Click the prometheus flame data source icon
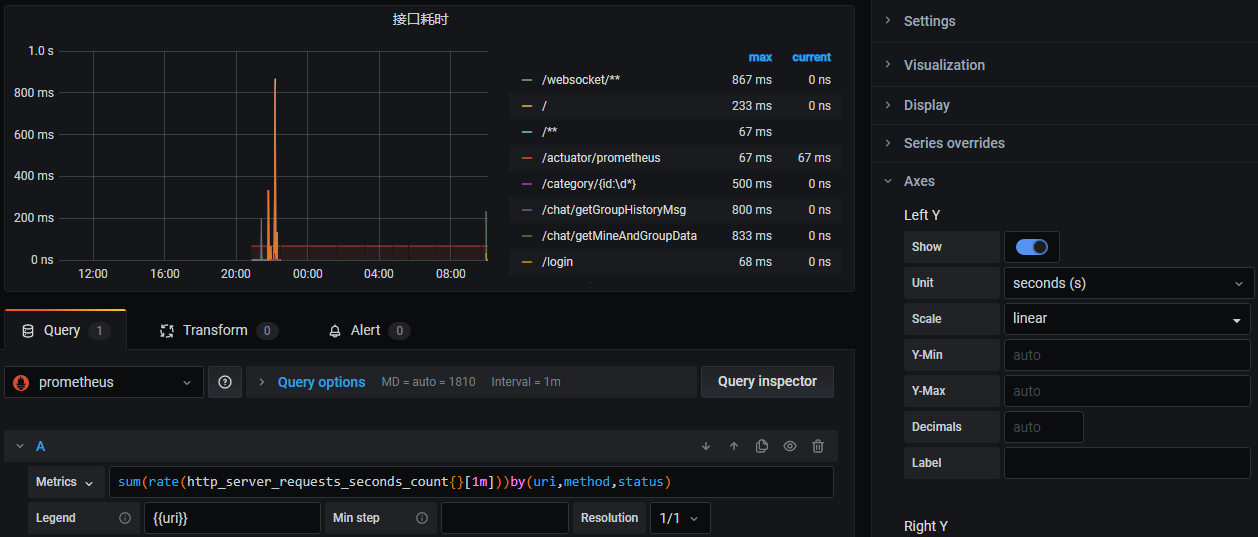Screen dimensions: 1258x537 (x=21, y=382)
